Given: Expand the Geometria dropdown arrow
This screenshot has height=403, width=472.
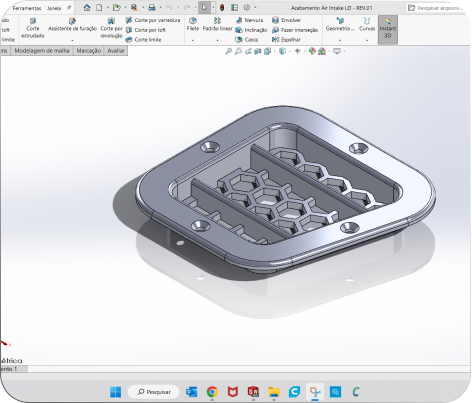Looking at the screenshot, I should click(x=340, y=40).
